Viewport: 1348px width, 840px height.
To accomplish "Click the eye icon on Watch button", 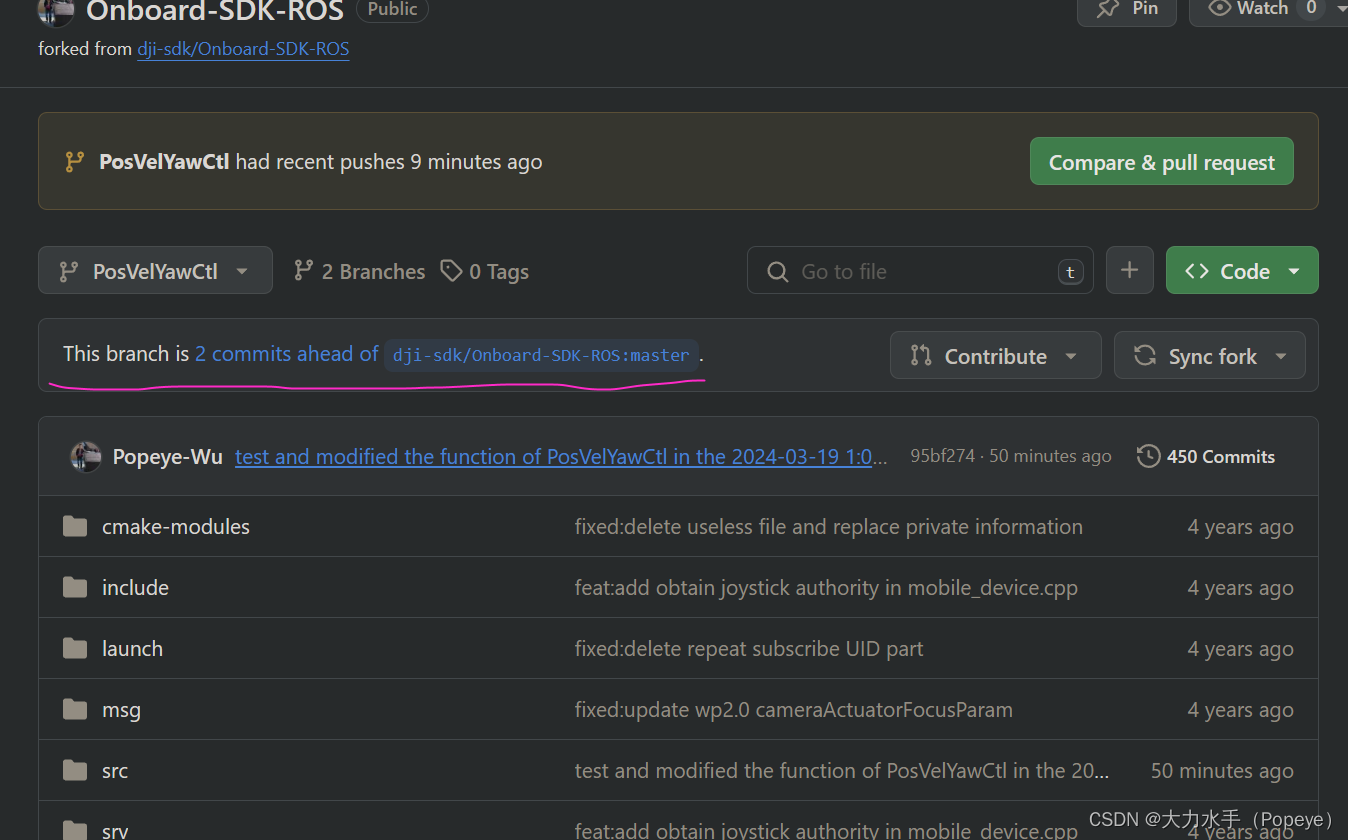I will point(1219,8).
